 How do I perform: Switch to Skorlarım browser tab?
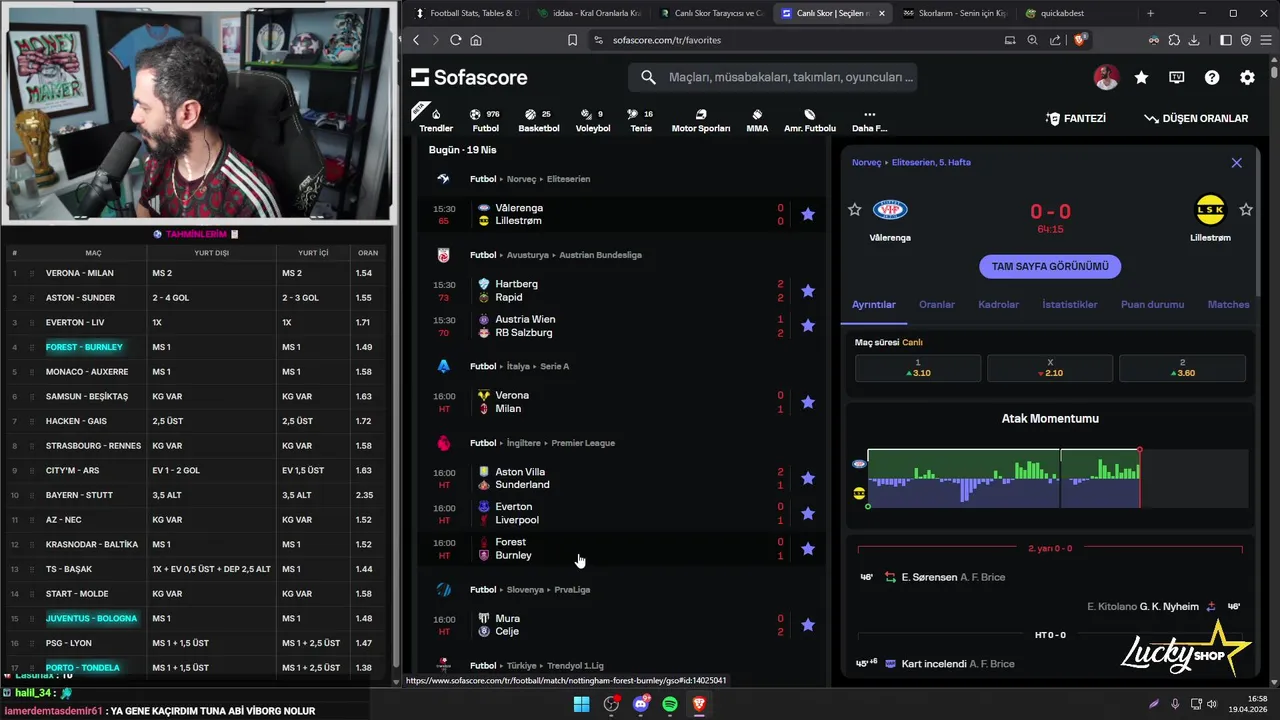(954, 13)
